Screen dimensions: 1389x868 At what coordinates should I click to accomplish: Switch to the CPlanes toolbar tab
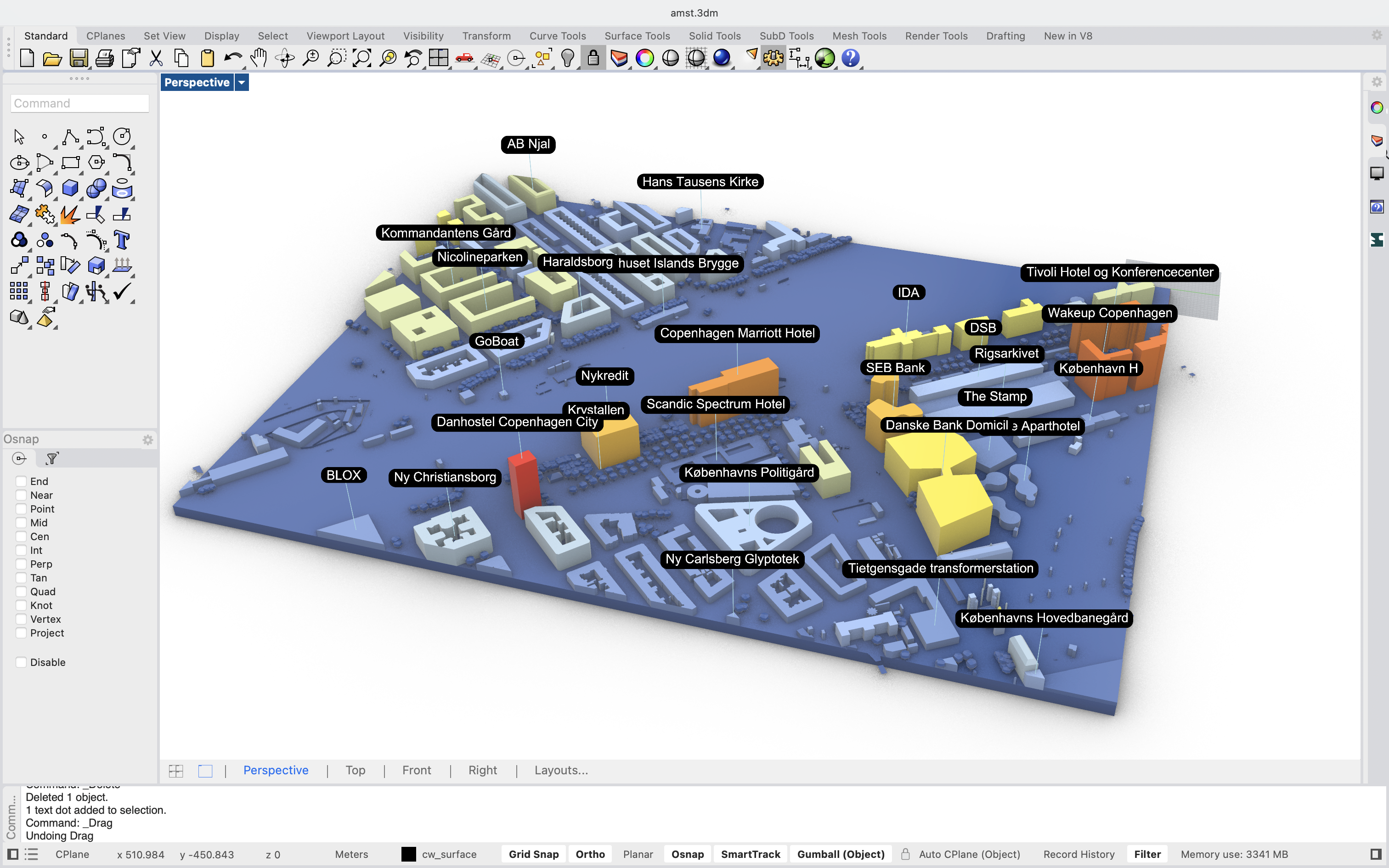(x=106, y=36)
